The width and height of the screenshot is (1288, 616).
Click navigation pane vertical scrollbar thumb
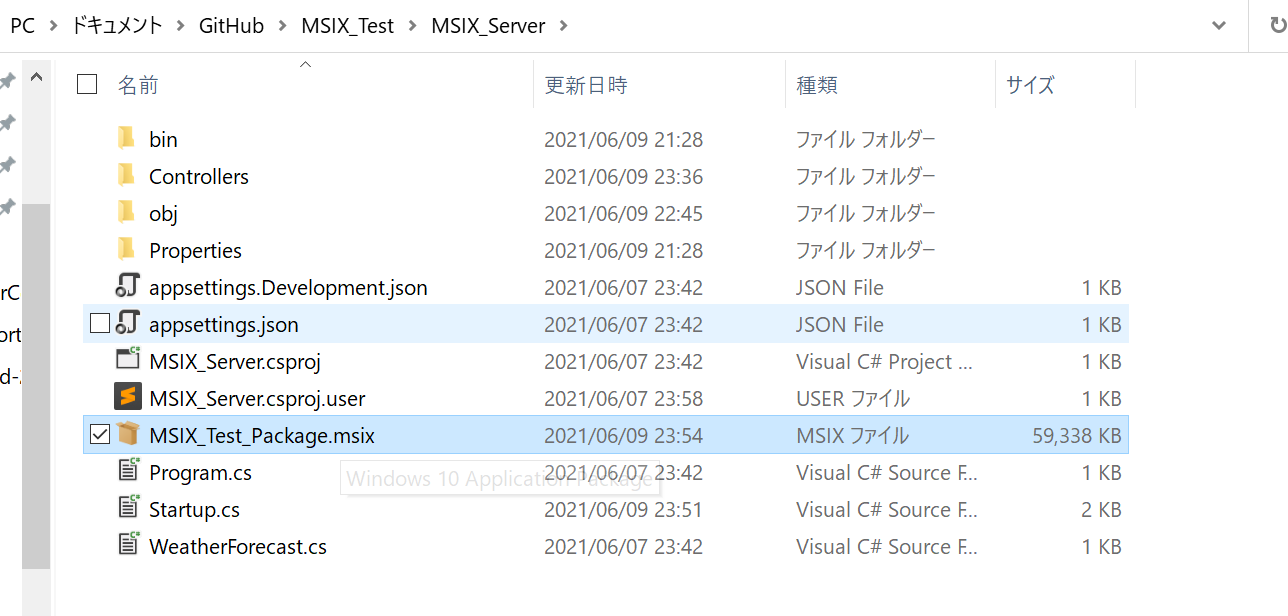tap(36, 385)
